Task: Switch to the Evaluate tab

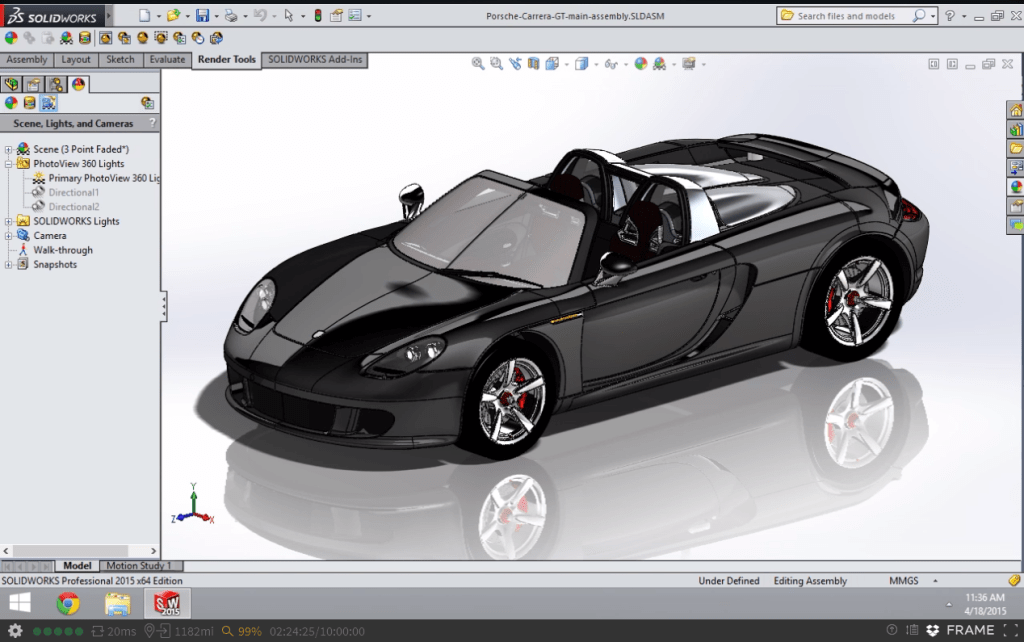Action: pyautogui.click(x=167, y=60)
